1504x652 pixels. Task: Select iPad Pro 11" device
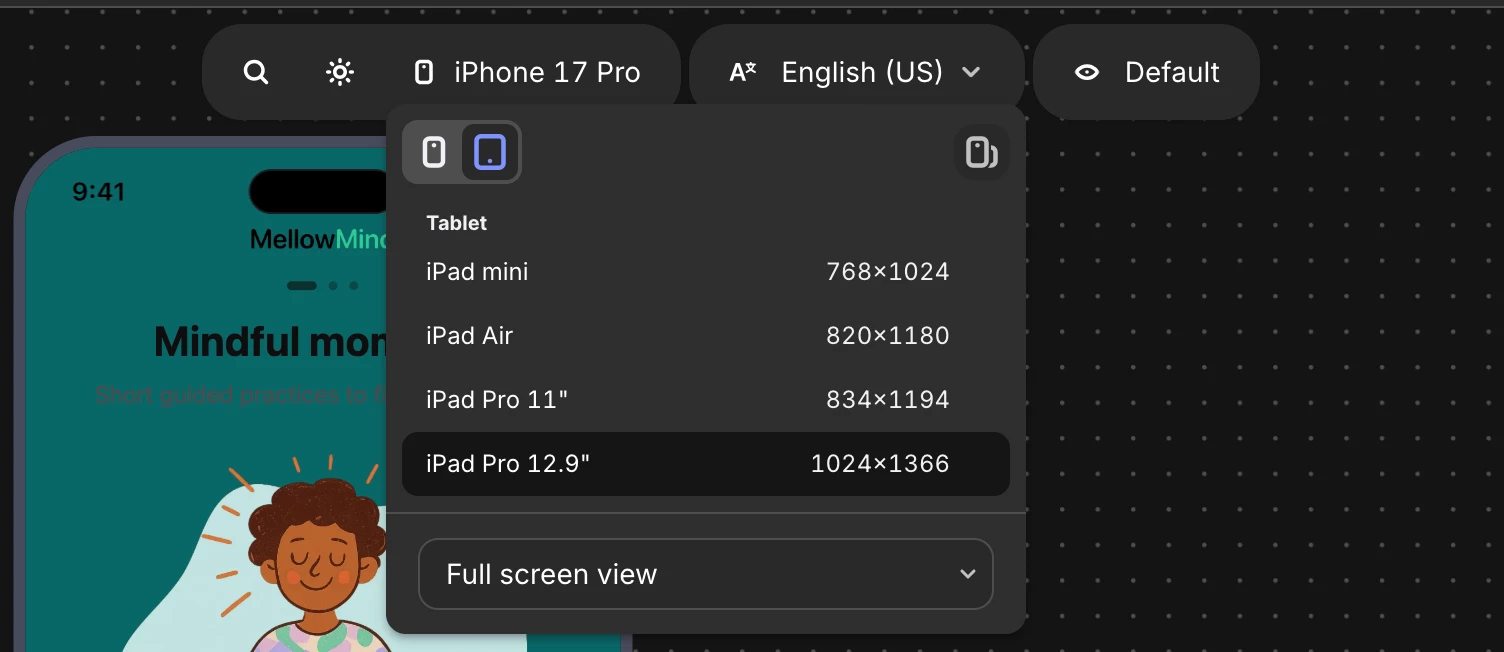[706, 399]
